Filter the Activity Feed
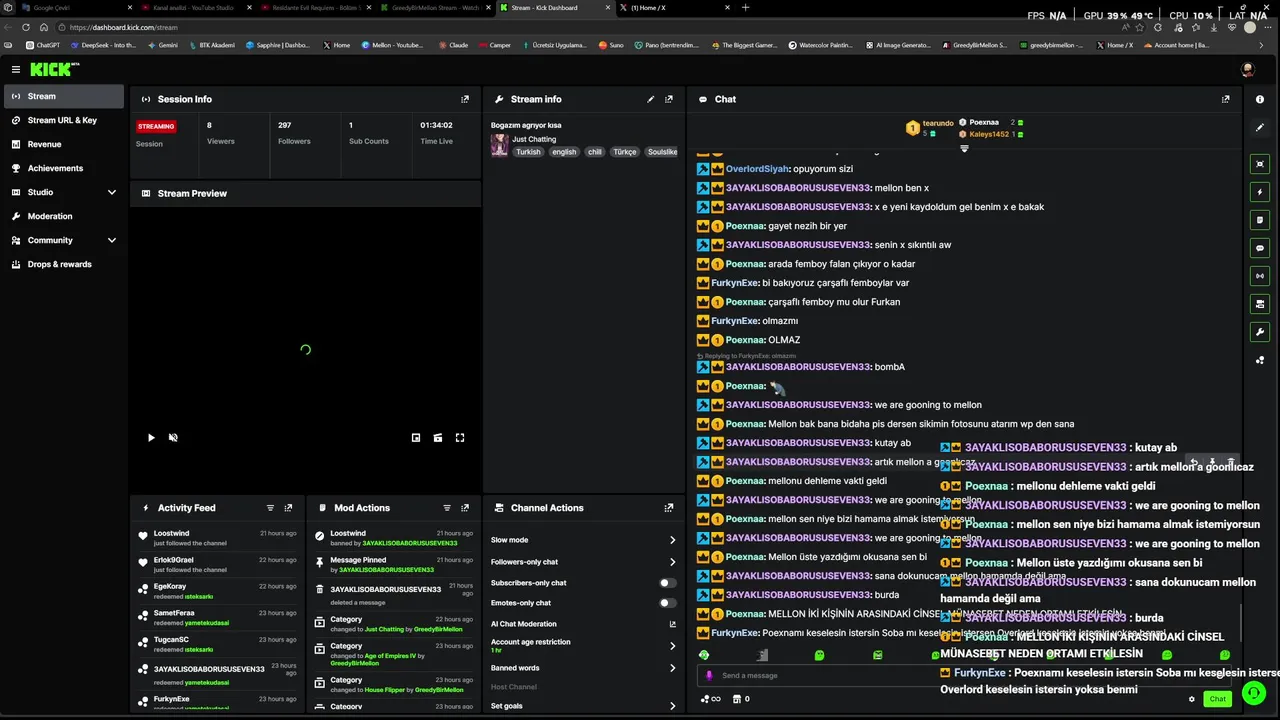The height and width of the screenshot is (720, 1280). click(270, 508)
